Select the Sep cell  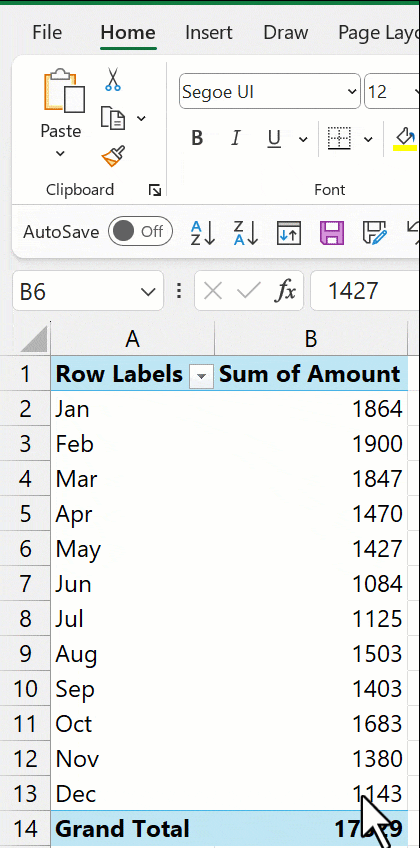click(x=132, y=689)
